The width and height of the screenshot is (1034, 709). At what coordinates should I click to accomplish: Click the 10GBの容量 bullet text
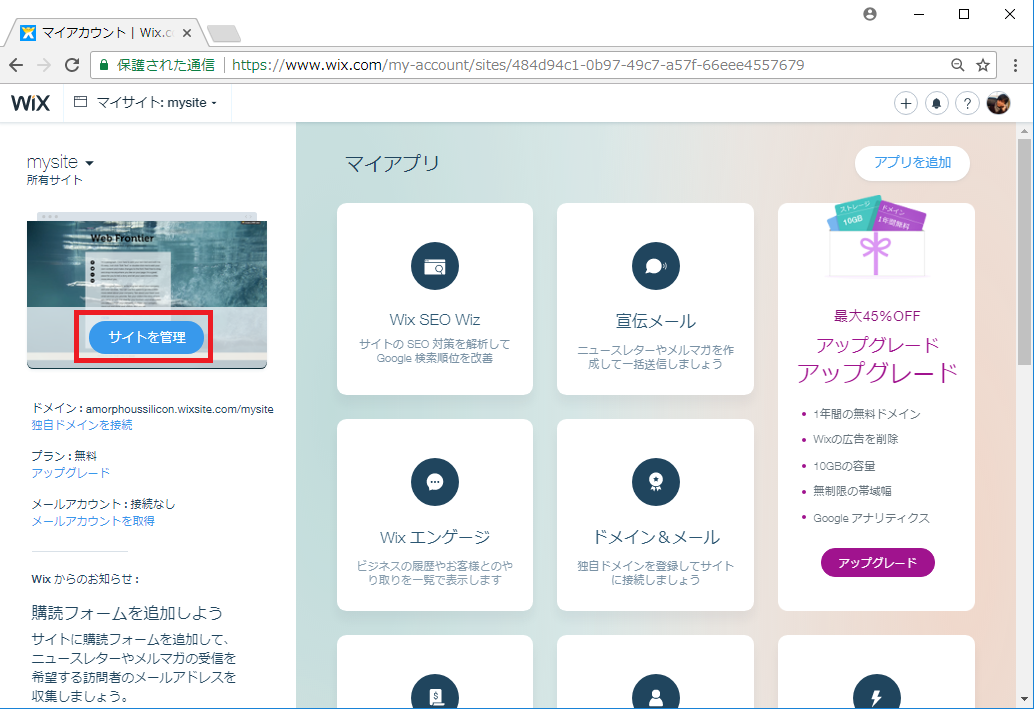pos(844,466)
